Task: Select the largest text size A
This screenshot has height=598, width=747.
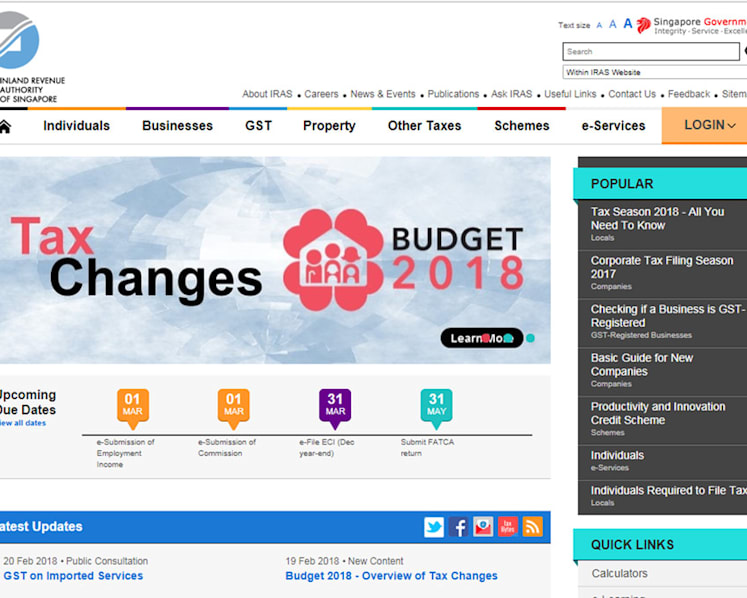Action: (x=628, y=23)
